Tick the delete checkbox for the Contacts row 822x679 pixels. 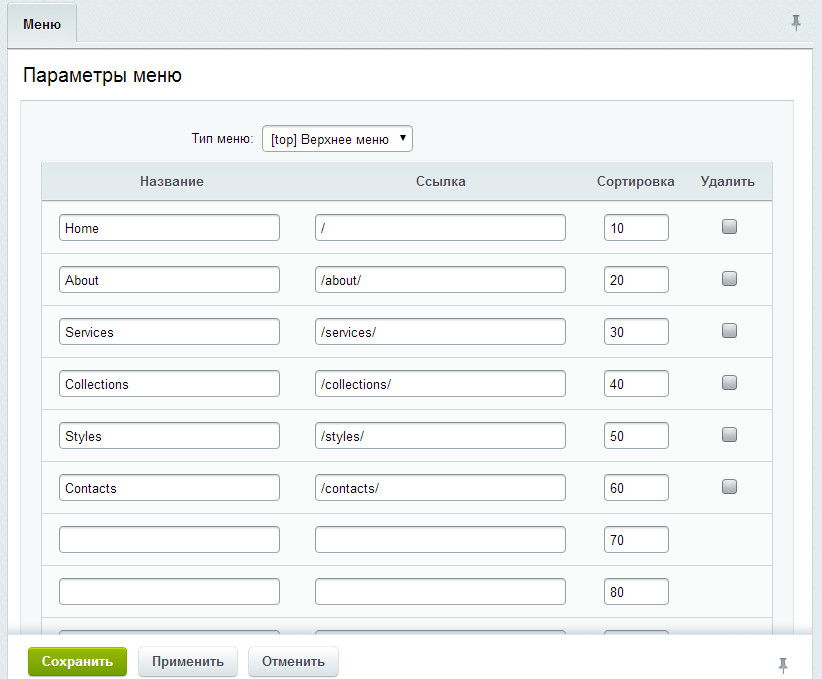[729, 486]
